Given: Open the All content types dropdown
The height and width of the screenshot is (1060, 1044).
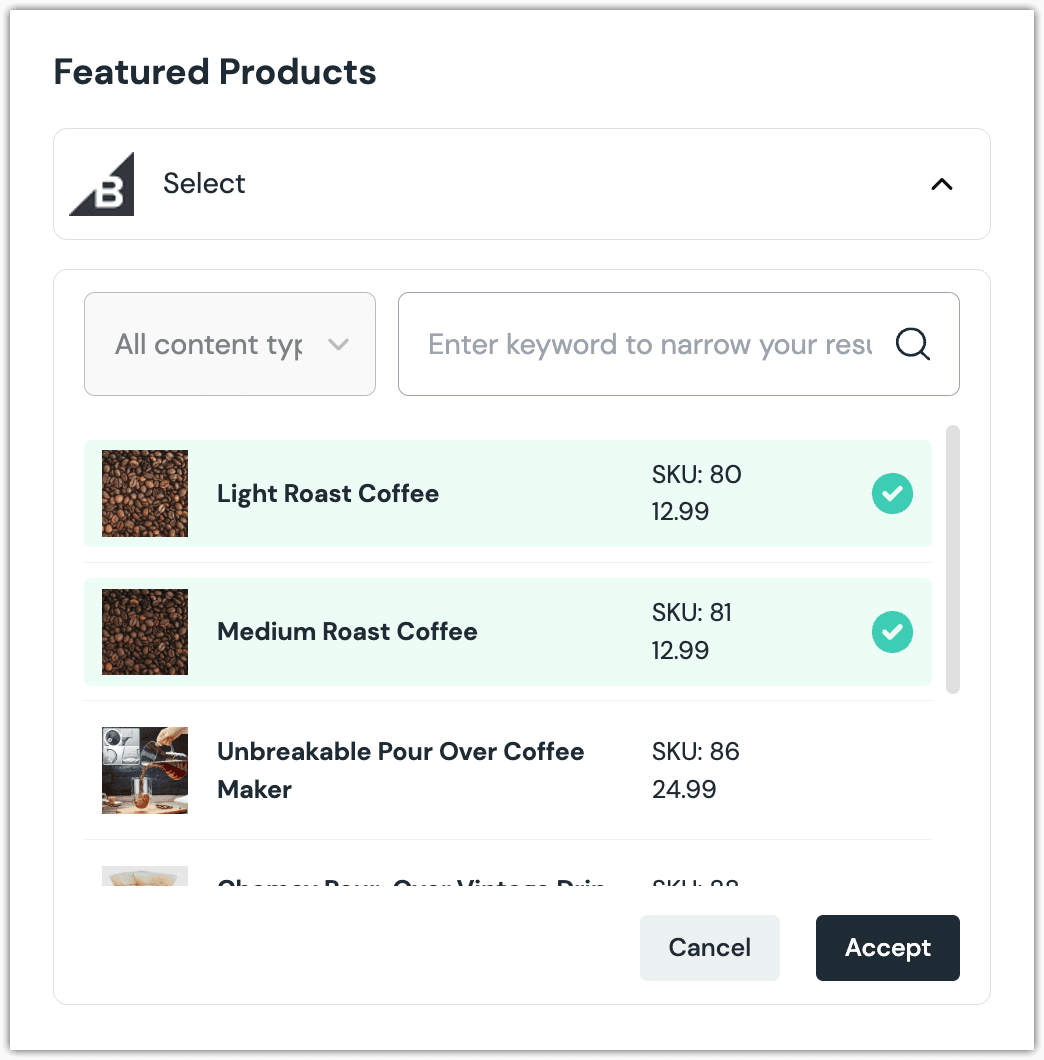Looking at the screenshot, I should click(x=230, y=344).
